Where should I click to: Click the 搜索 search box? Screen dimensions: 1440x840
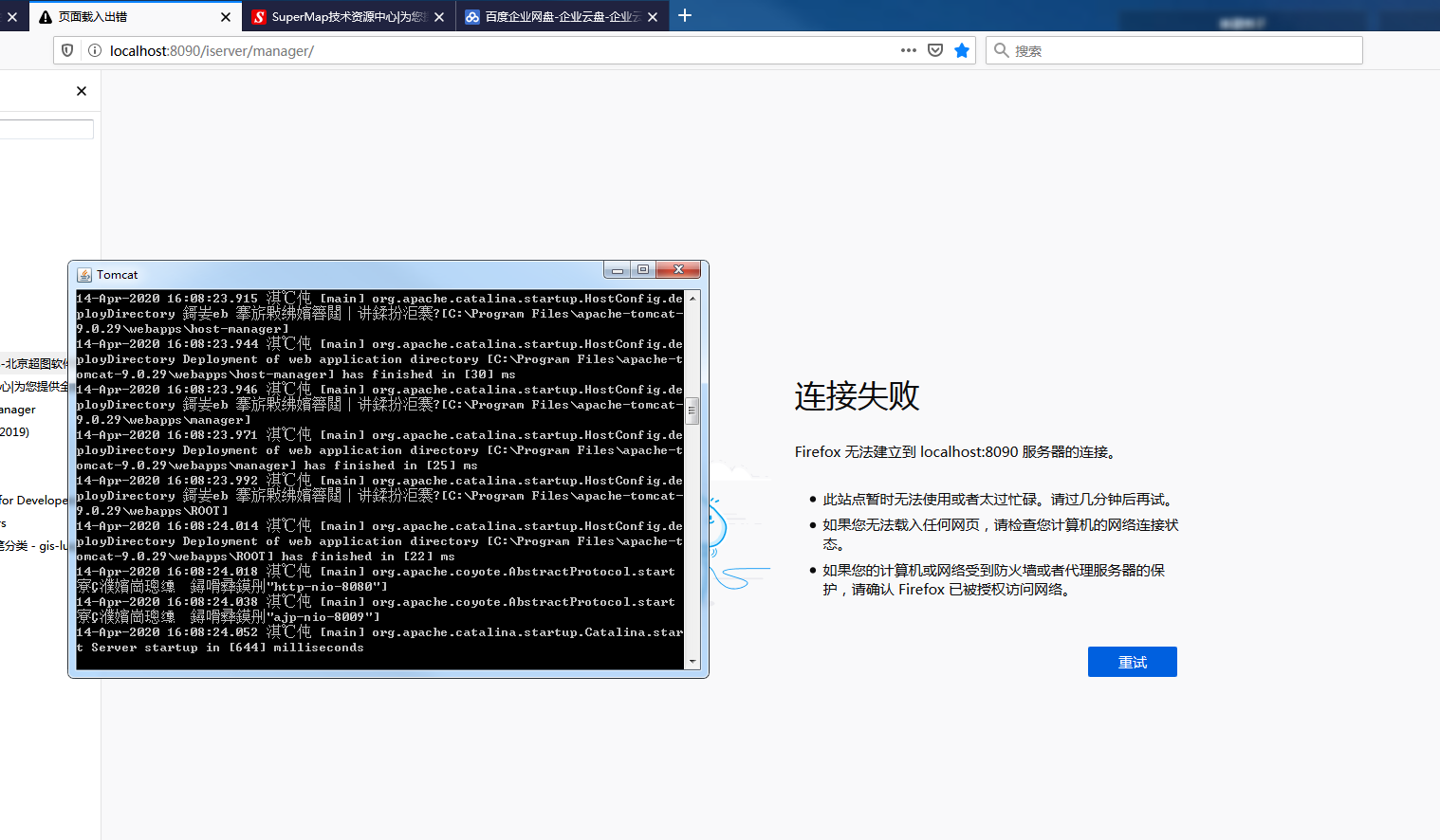(1174, 50)
